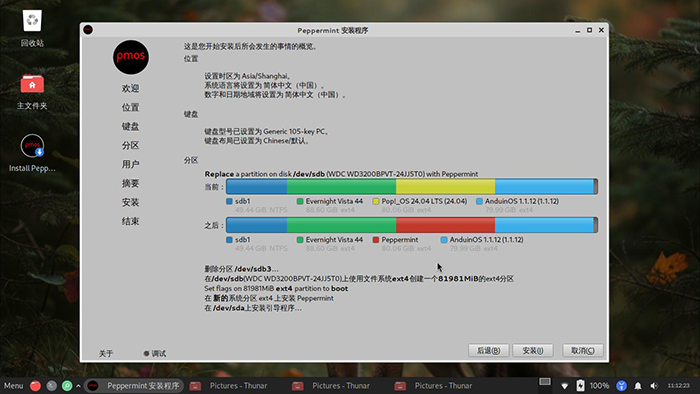
Task: Select the Finish step in sidebar
Action: [x=130, y=221]
